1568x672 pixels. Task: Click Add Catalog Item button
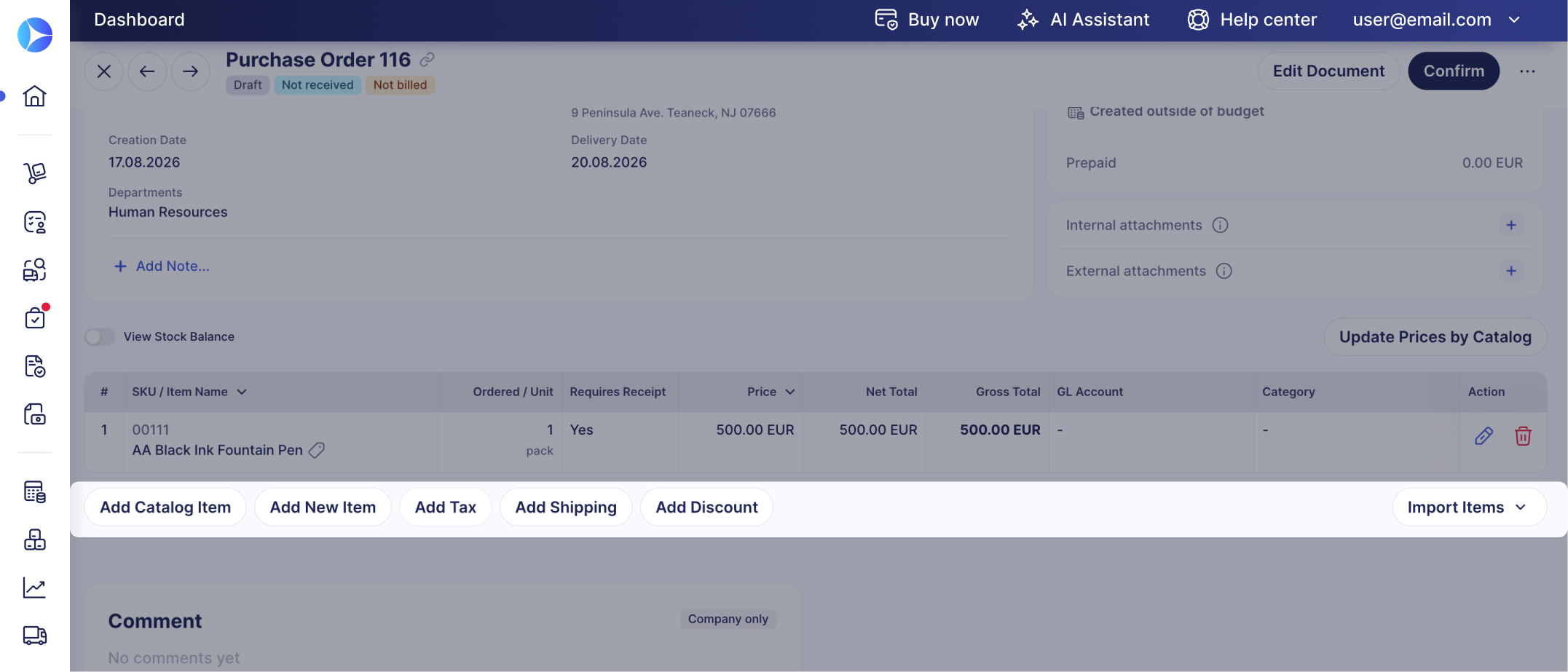pyautogui.click(x=165, y=507)
